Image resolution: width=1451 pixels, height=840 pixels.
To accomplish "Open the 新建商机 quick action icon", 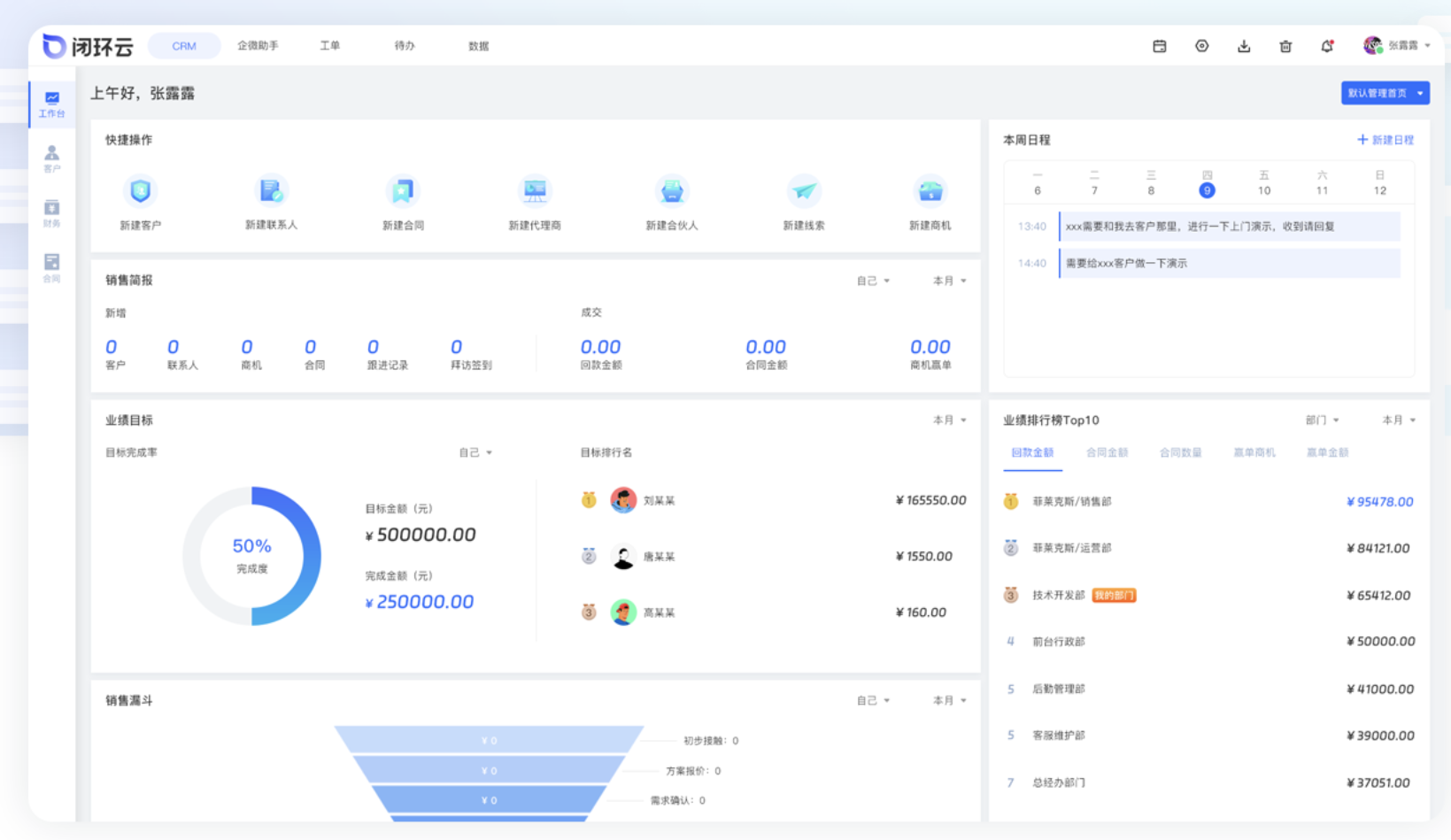I will pyautogui.click(x=930, y=191).
